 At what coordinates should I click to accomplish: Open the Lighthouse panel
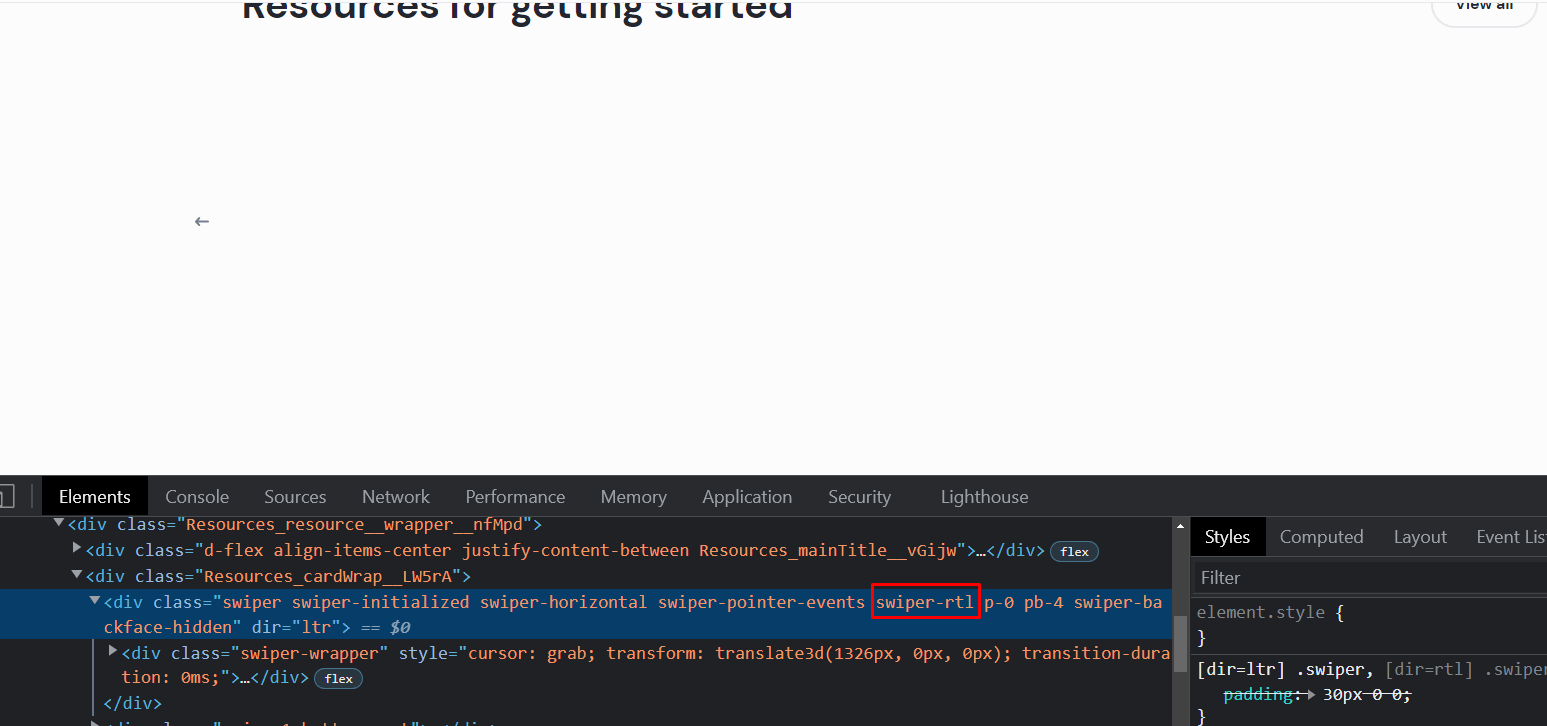click(984, 496)
